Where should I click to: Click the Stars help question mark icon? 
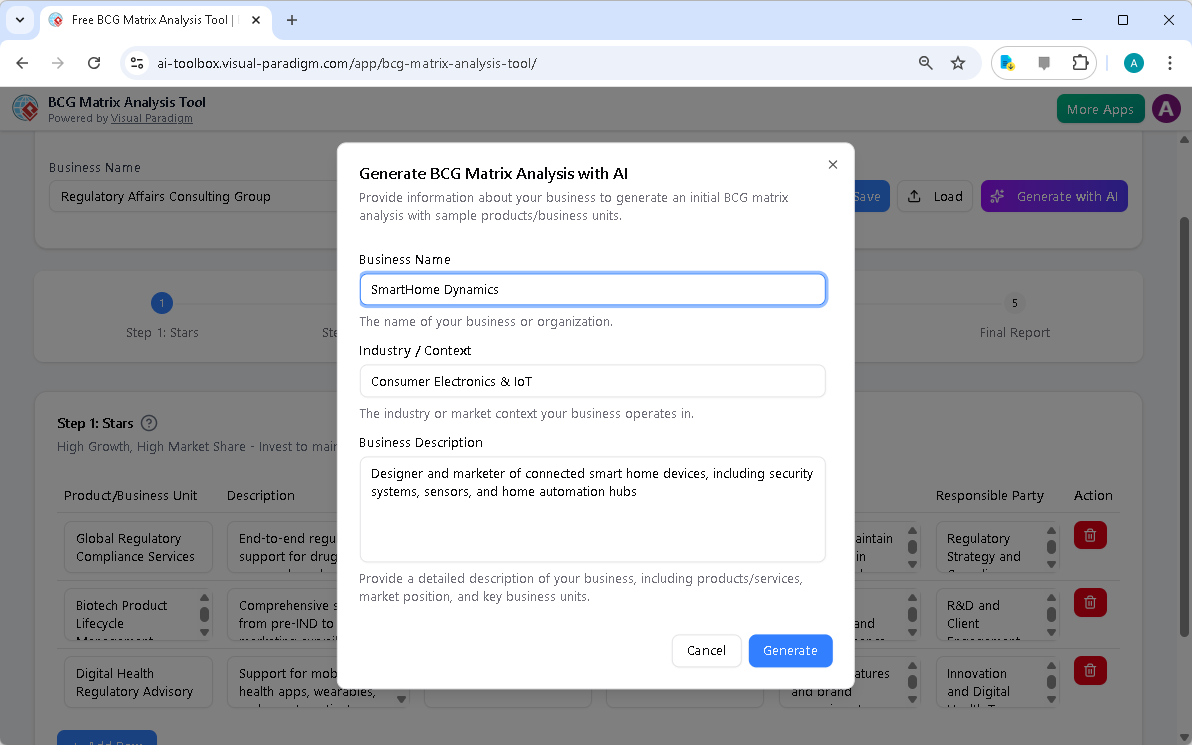(150, 423)
